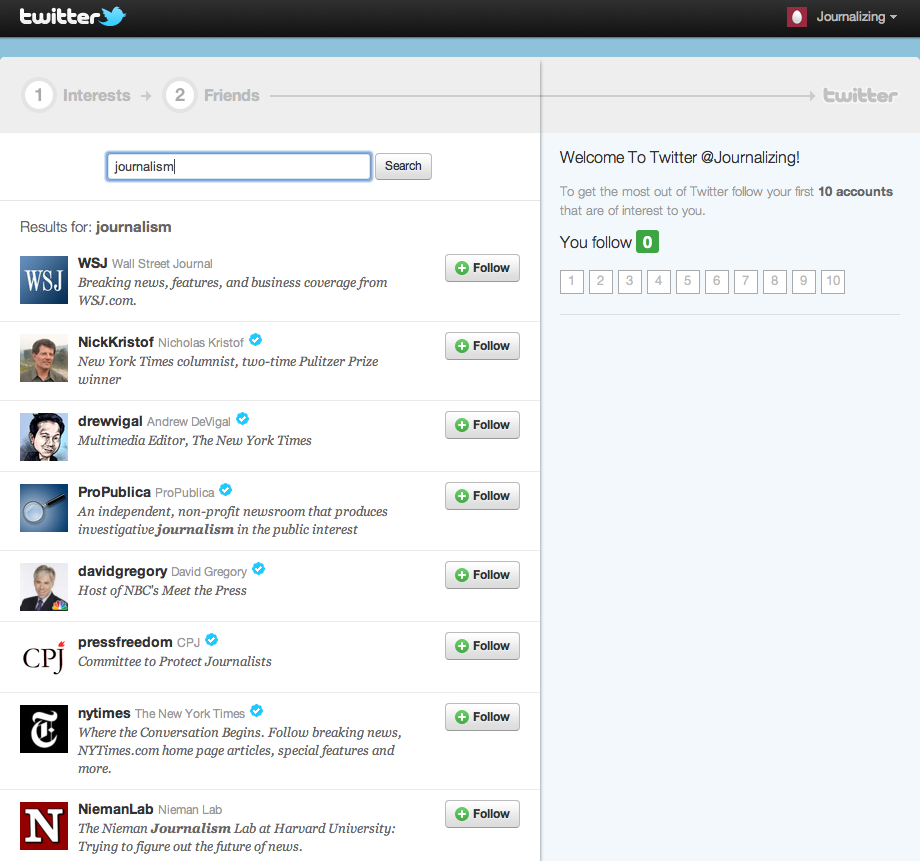This screenshot has height=862, width=920.
Task: Follow davidgregory
Action: 482,575
